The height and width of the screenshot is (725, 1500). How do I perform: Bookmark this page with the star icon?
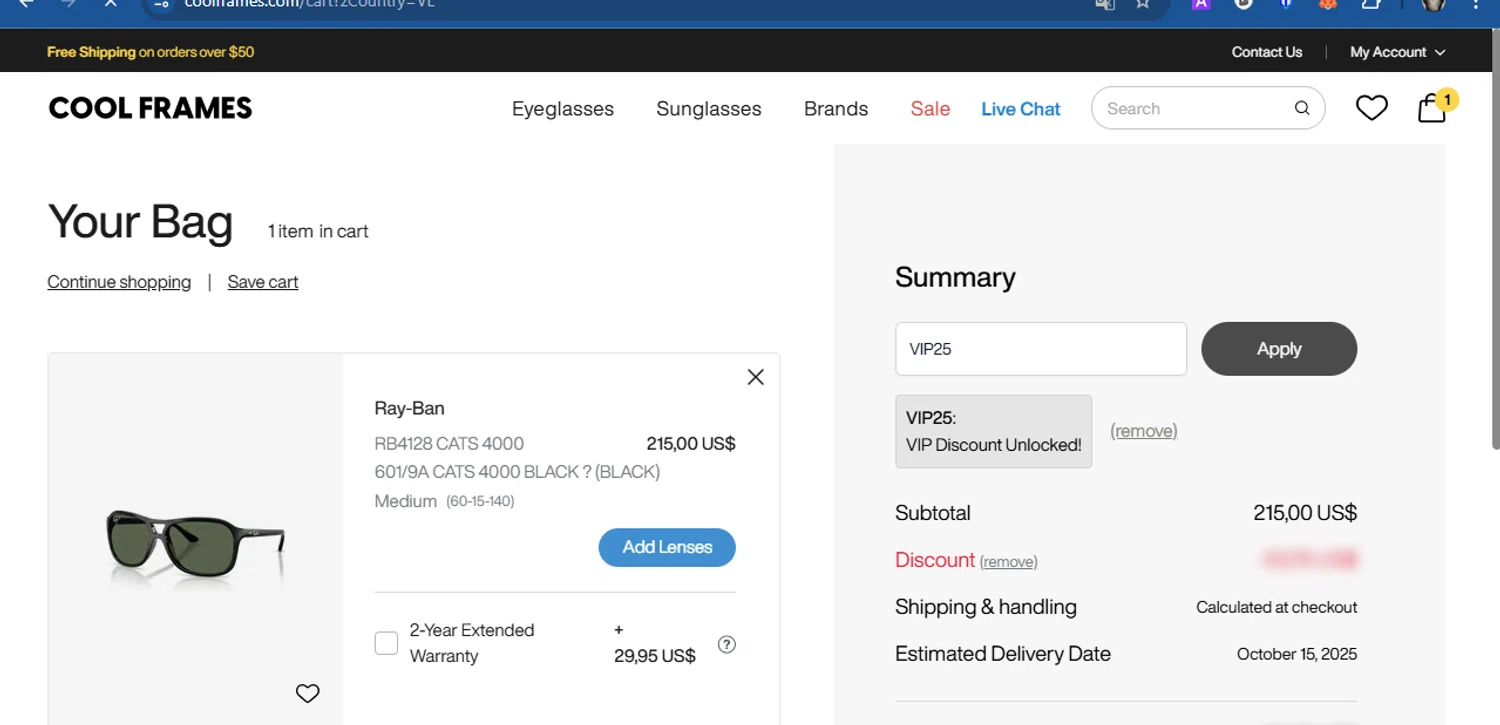click(x=1142, y=4)
